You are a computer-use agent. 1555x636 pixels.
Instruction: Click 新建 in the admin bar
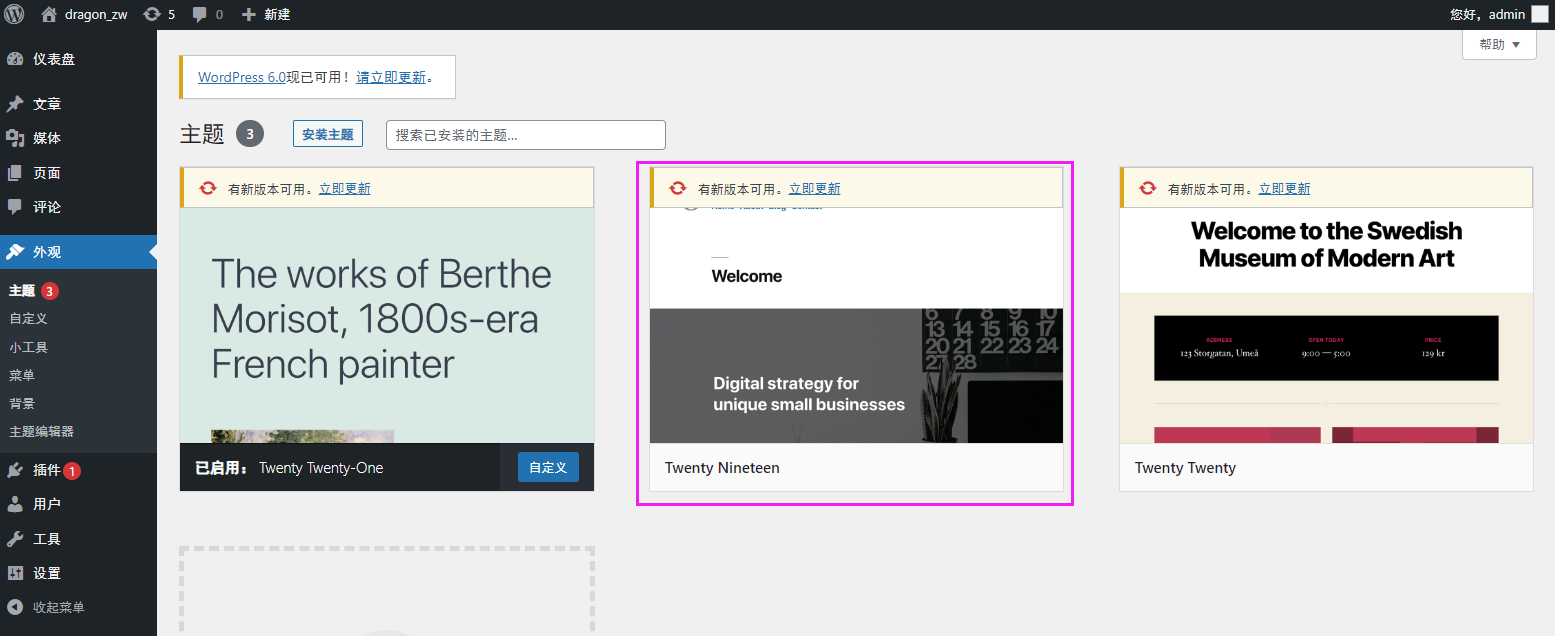coord(277,14)
